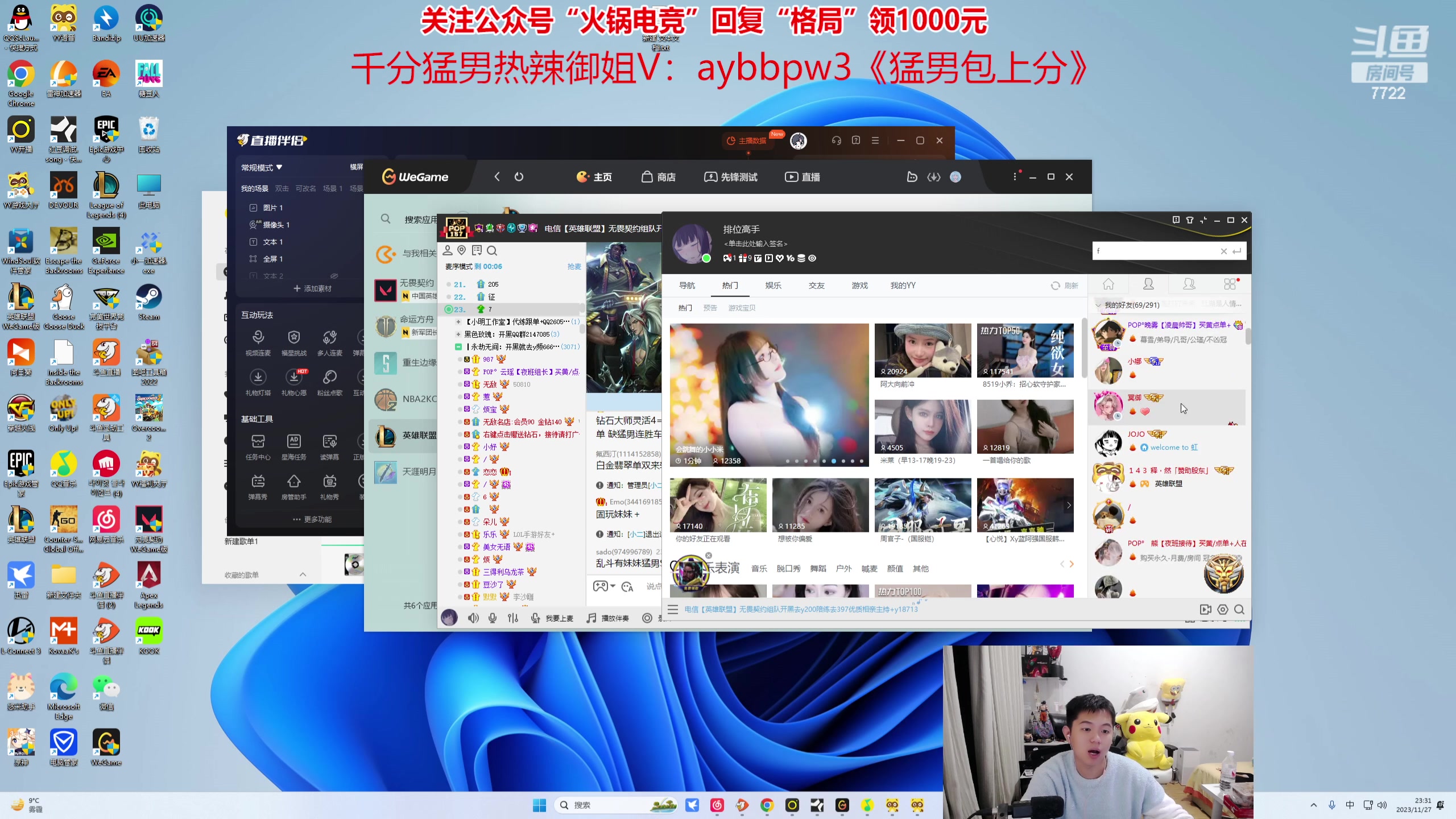
Task: Open WeGame 先锋测试 tab
Action: [731, 177]
